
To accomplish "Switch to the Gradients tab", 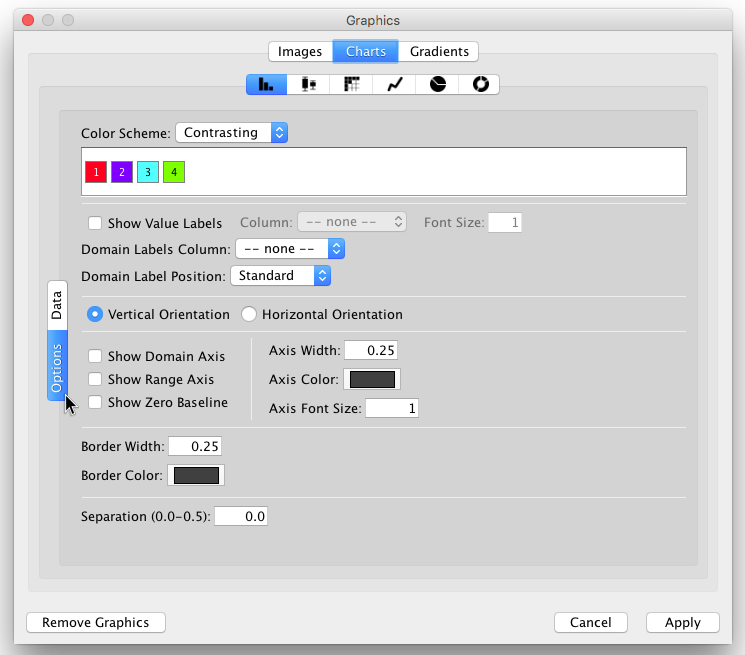I will pos(439,51).
